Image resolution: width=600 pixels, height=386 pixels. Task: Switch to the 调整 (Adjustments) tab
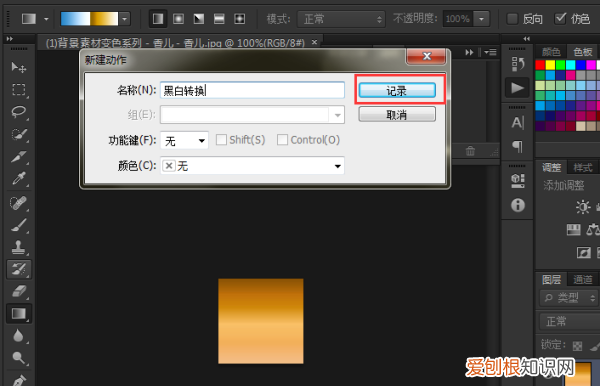point(551,167)
